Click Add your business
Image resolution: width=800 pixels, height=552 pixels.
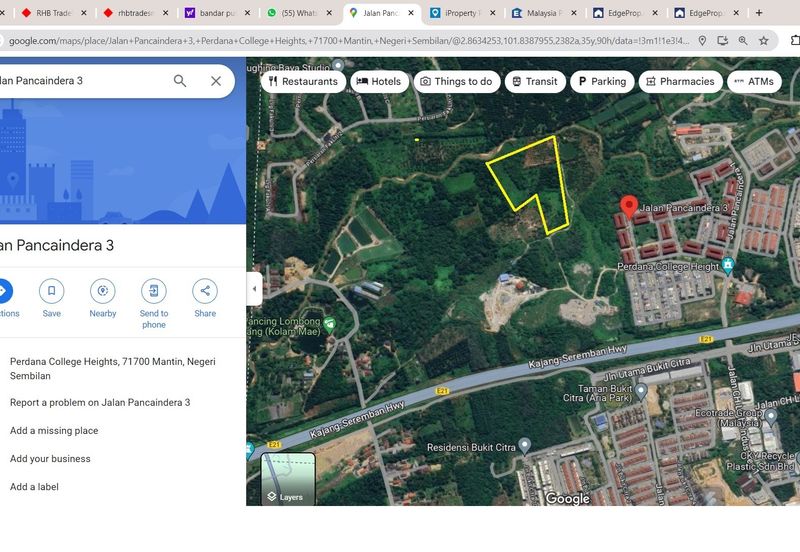[50, 459]
